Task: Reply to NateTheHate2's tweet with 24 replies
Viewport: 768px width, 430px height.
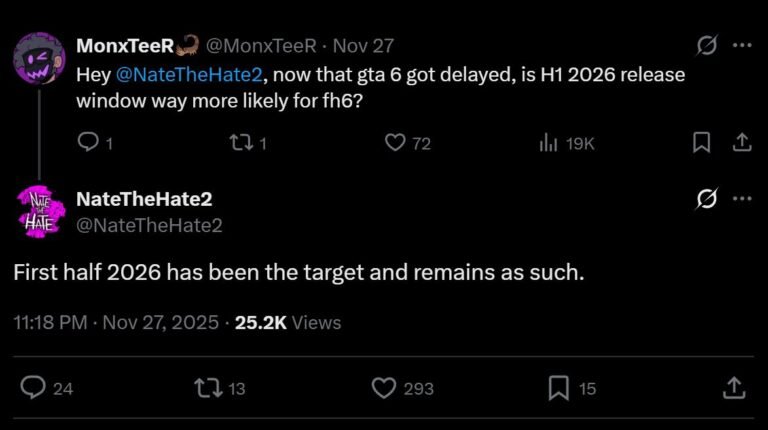Action: [x=34, y=388]
